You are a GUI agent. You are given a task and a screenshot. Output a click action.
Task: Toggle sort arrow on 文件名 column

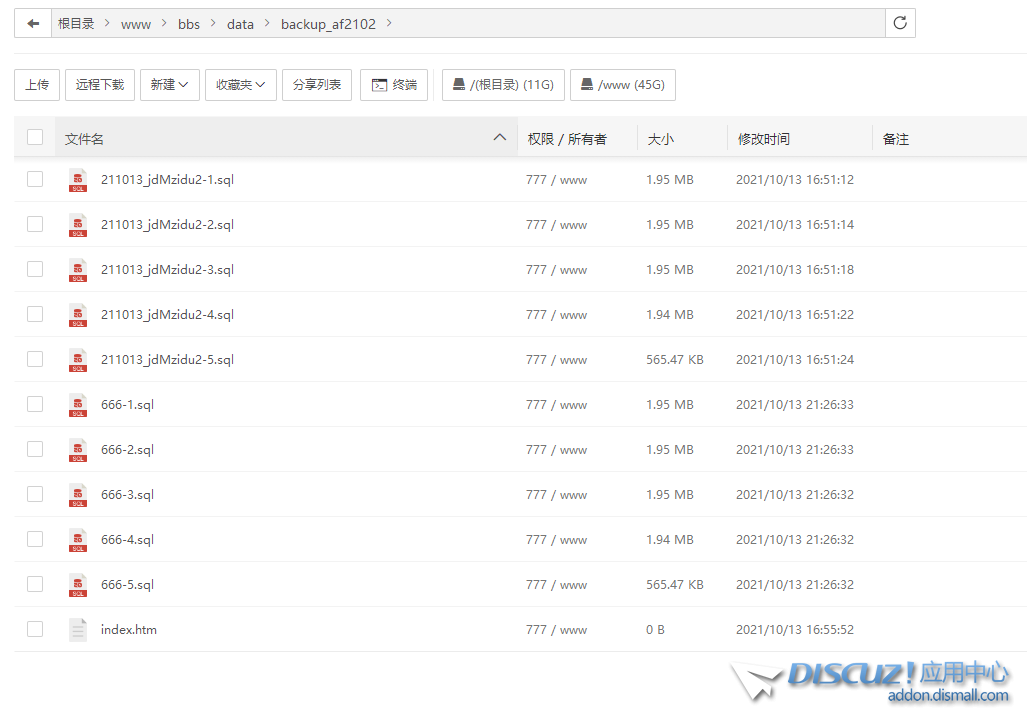click(x=500, y=138)
